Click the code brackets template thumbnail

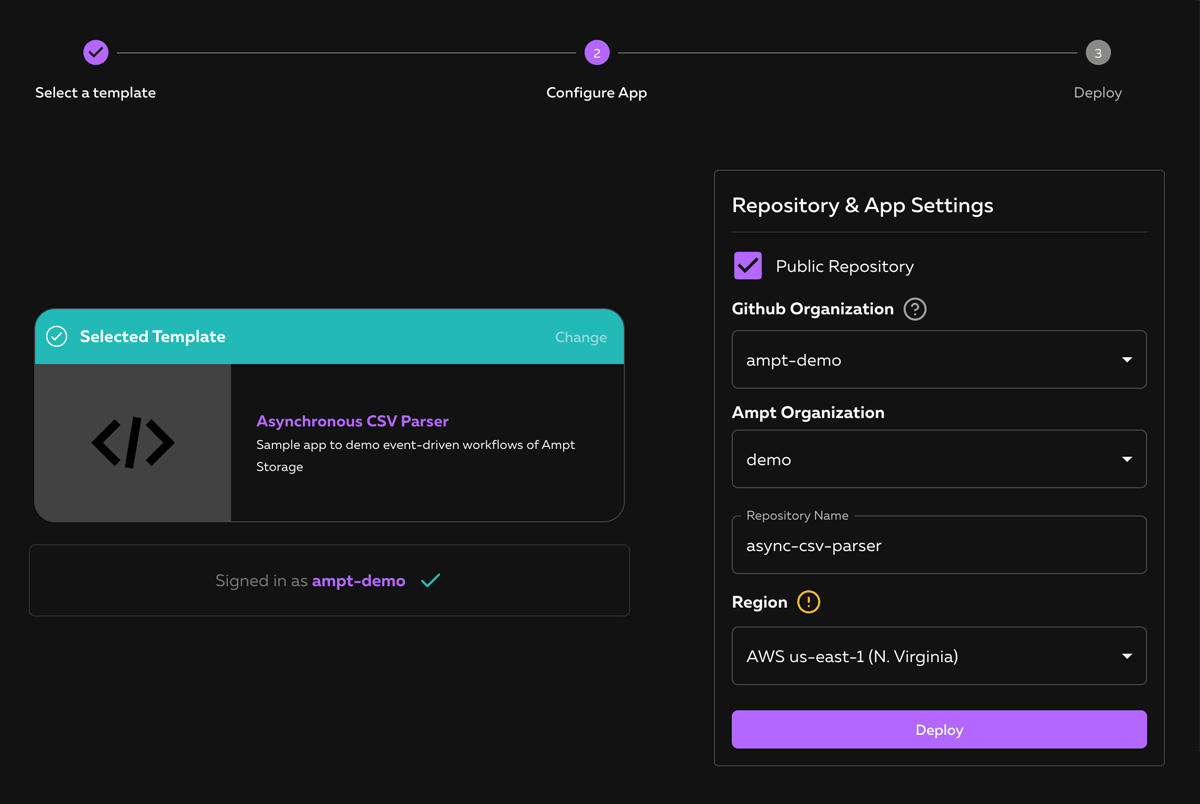click(133, 443)
